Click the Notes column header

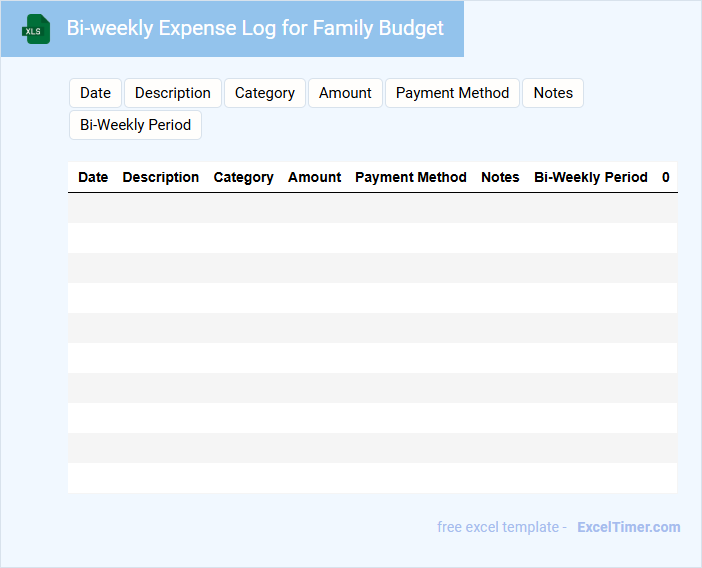coord(500,177)
